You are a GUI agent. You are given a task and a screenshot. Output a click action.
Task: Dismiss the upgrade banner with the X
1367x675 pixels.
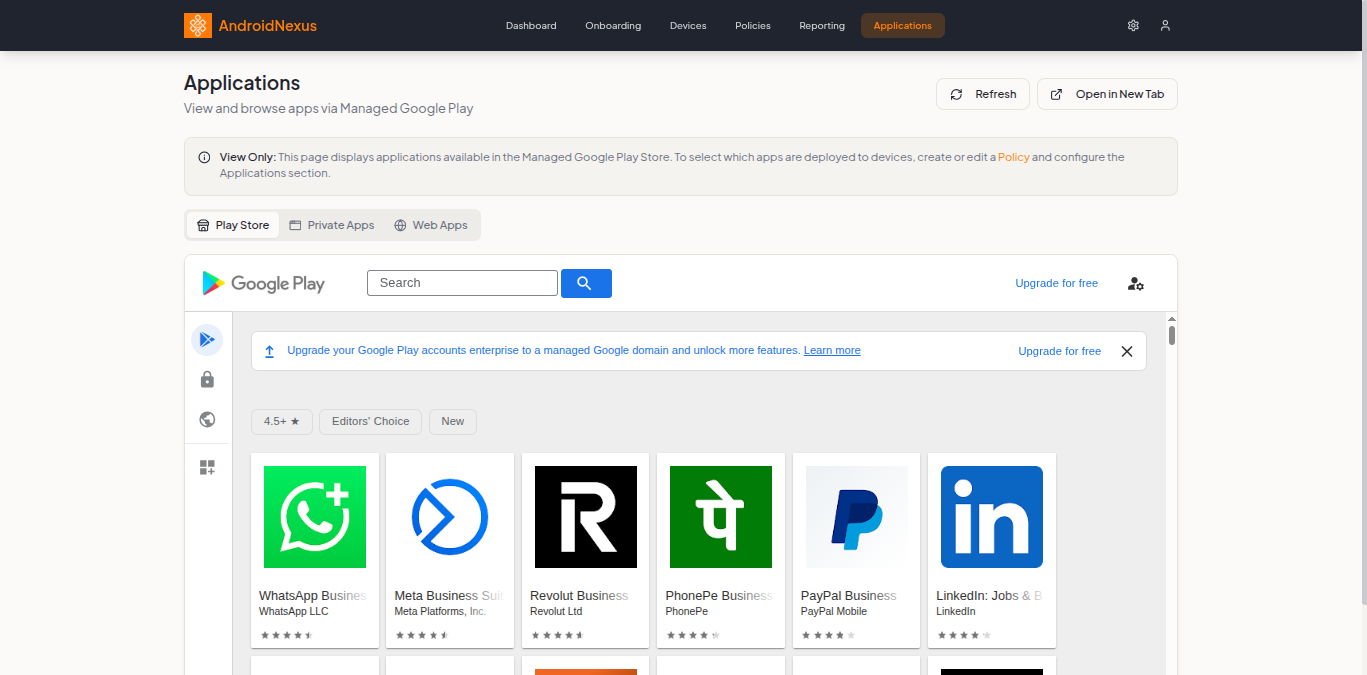[1127, 351]
